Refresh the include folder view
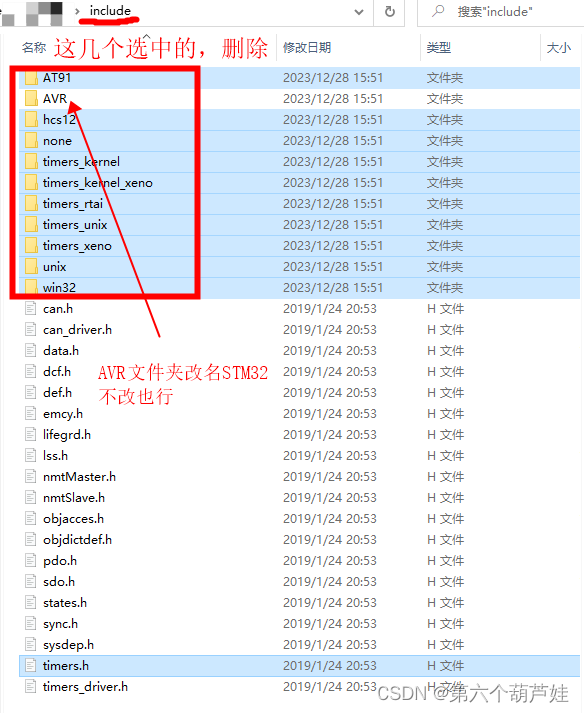 click(390, 12)
